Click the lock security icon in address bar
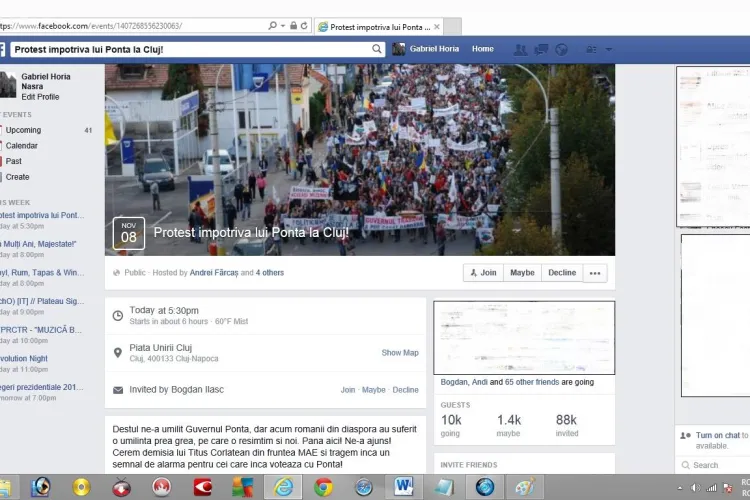The height and width of the screenshot is (500, 750). point(294,26)
